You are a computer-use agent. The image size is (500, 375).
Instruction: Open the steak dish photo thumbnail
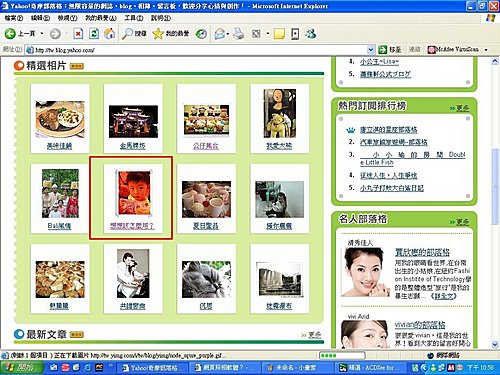click(60, 119)
